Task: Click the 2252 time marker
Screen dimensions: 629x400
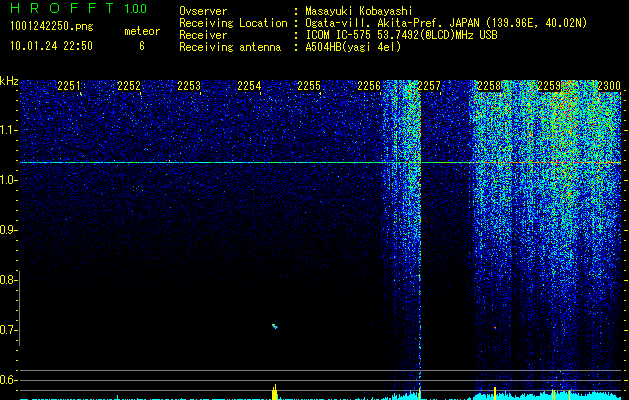Action: (129, 86)
